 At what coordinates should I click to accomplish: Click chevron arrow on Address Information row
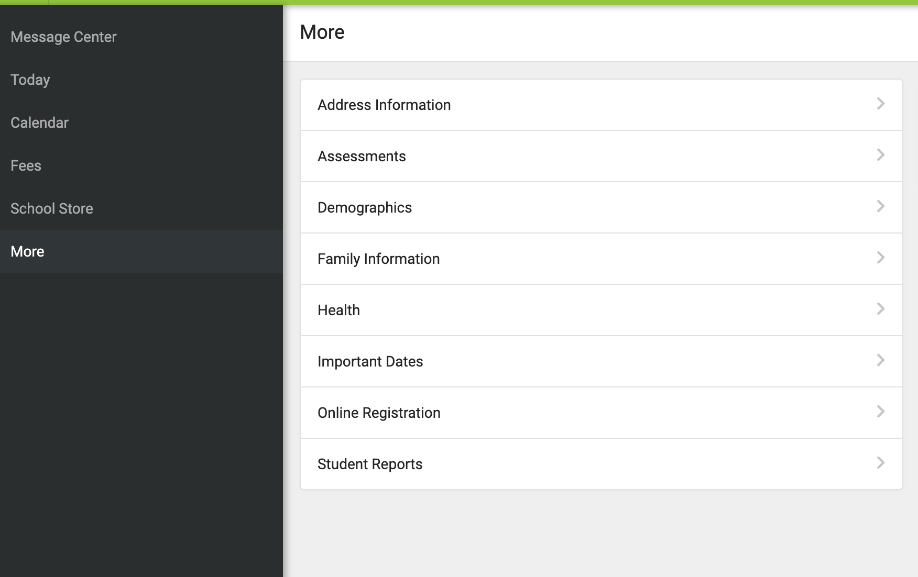coord(881,104)
